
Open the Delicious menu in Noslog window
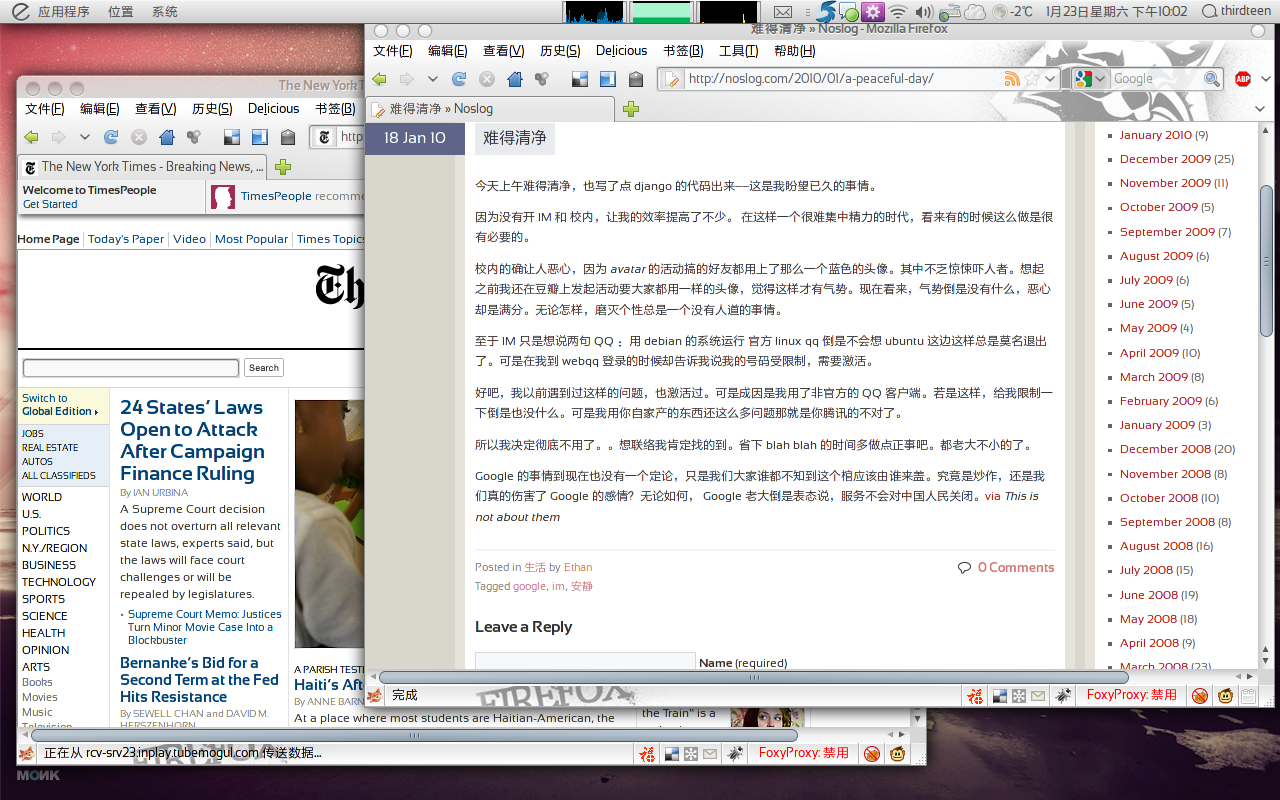pos(622,51)
